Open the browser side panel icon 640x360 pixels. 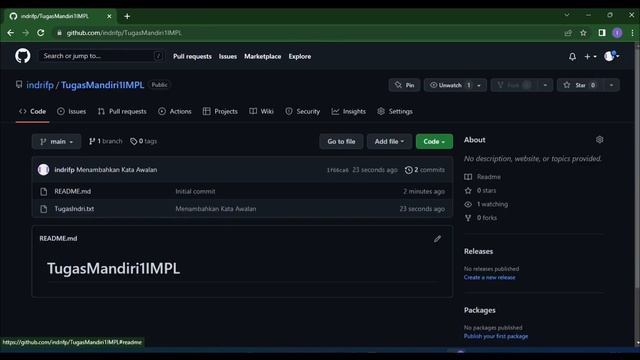click(602, 33)
